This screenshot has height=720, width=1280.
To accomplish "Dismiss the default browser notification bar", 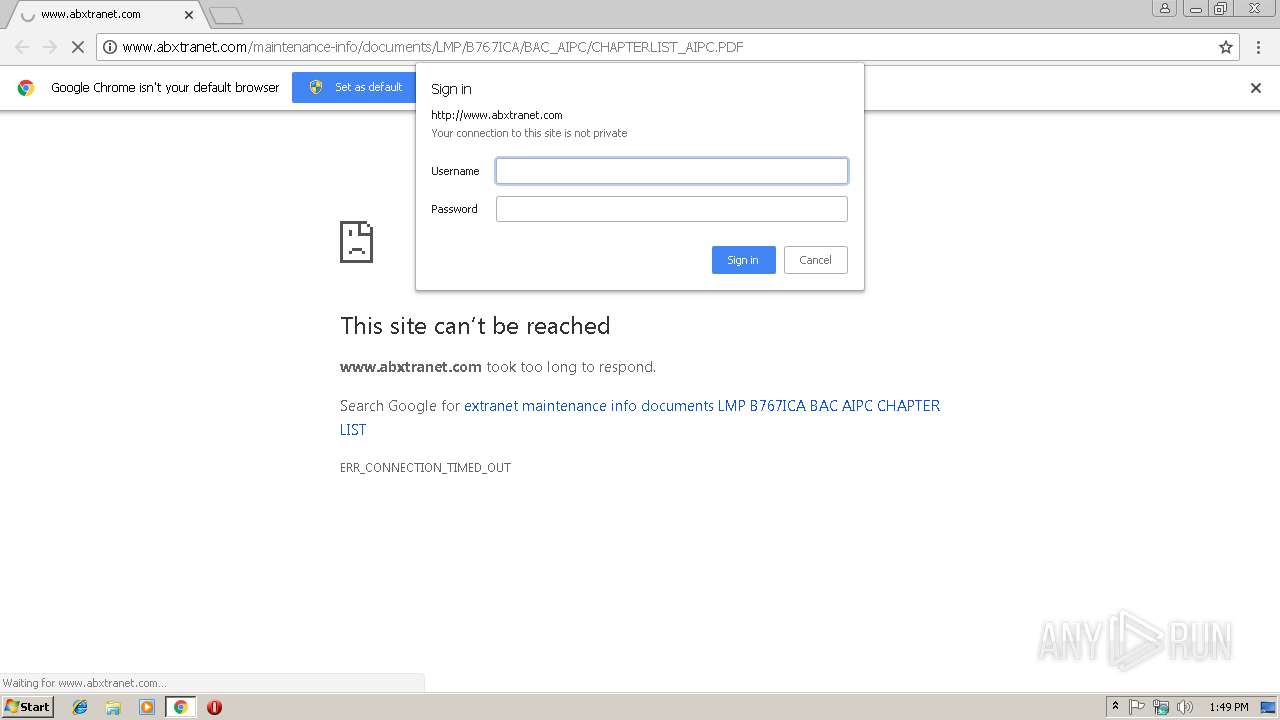I will [1256, 88].
